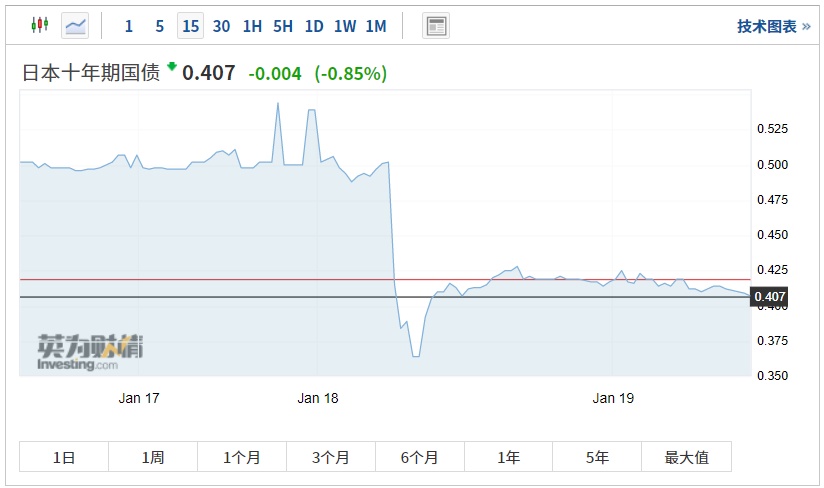Open the 技术图表 link

pyautogui.click(x=773, y=27)
